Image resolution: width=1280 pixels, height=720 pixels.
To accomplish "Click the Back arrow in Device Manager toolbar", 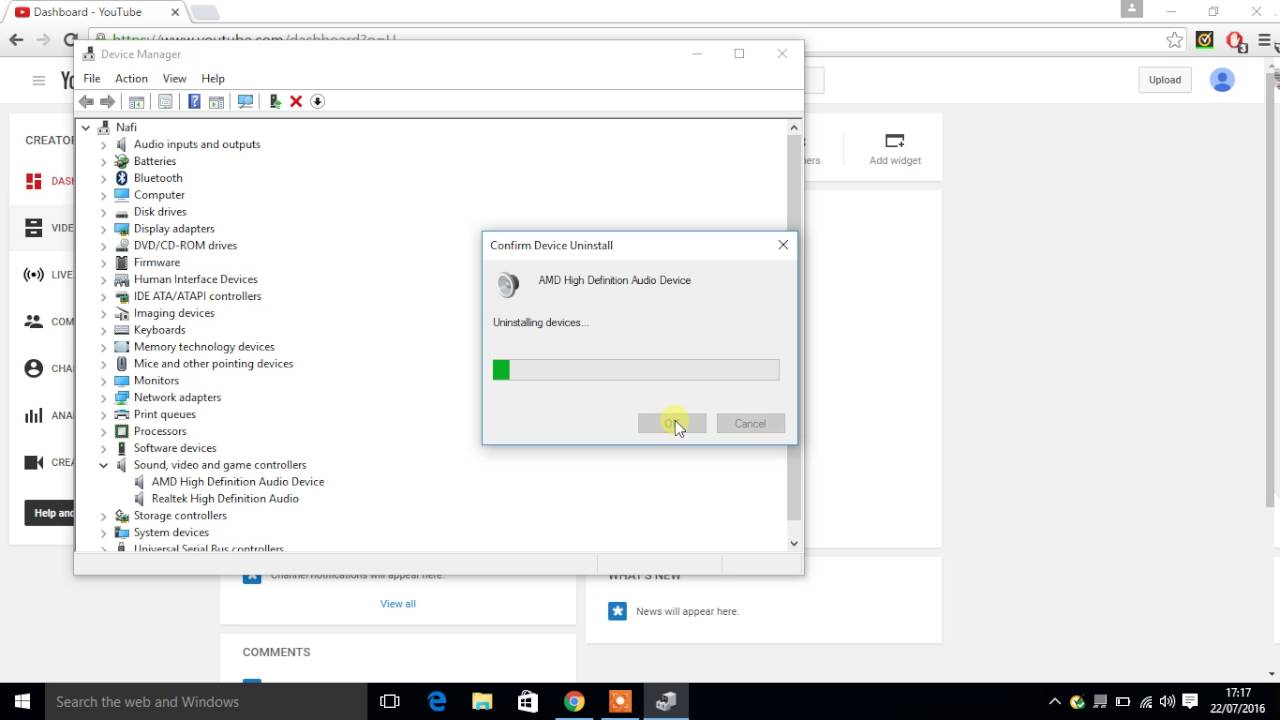I will pos(86,101).
